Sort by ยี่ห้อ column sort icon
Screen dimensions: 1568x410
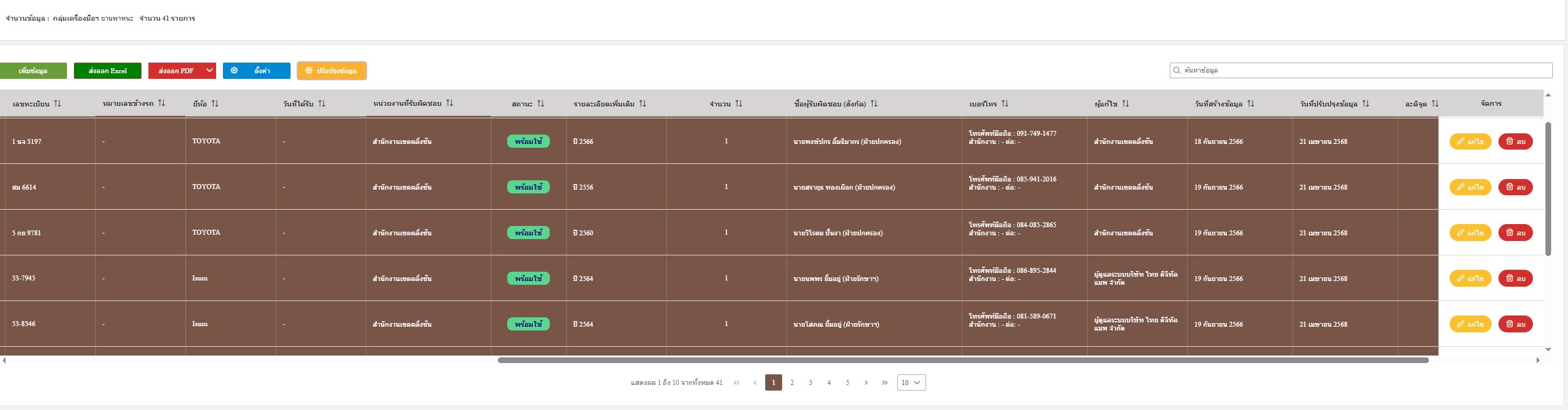(215, 104)
